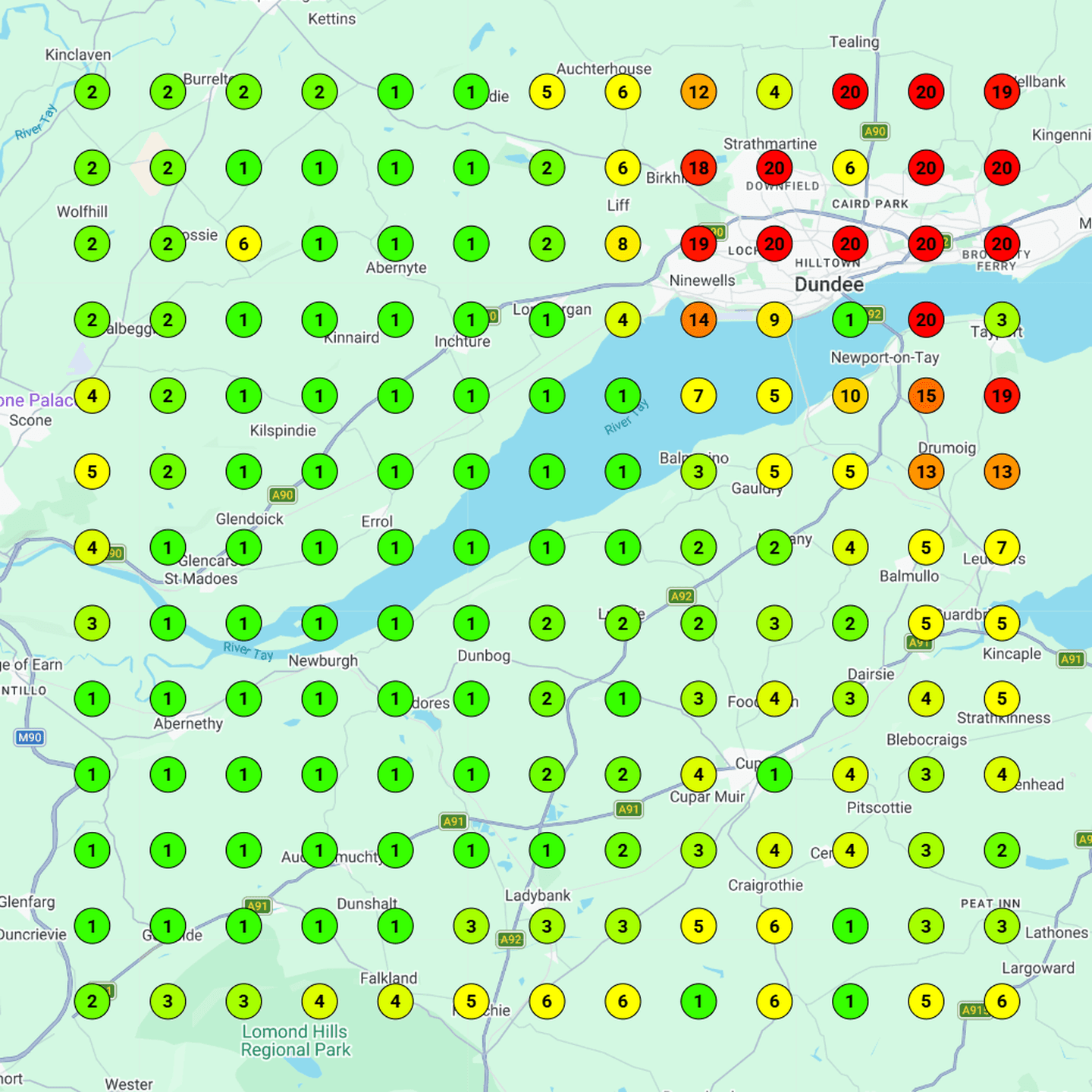Select the Newburgh label

tap(323, 661)
